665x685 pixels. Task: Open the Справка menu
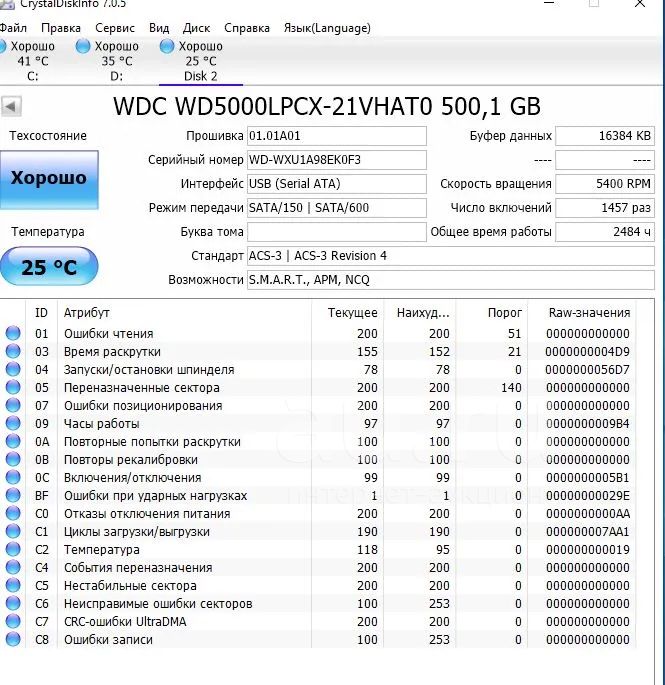pyautogui.click(x=247, y=28)
